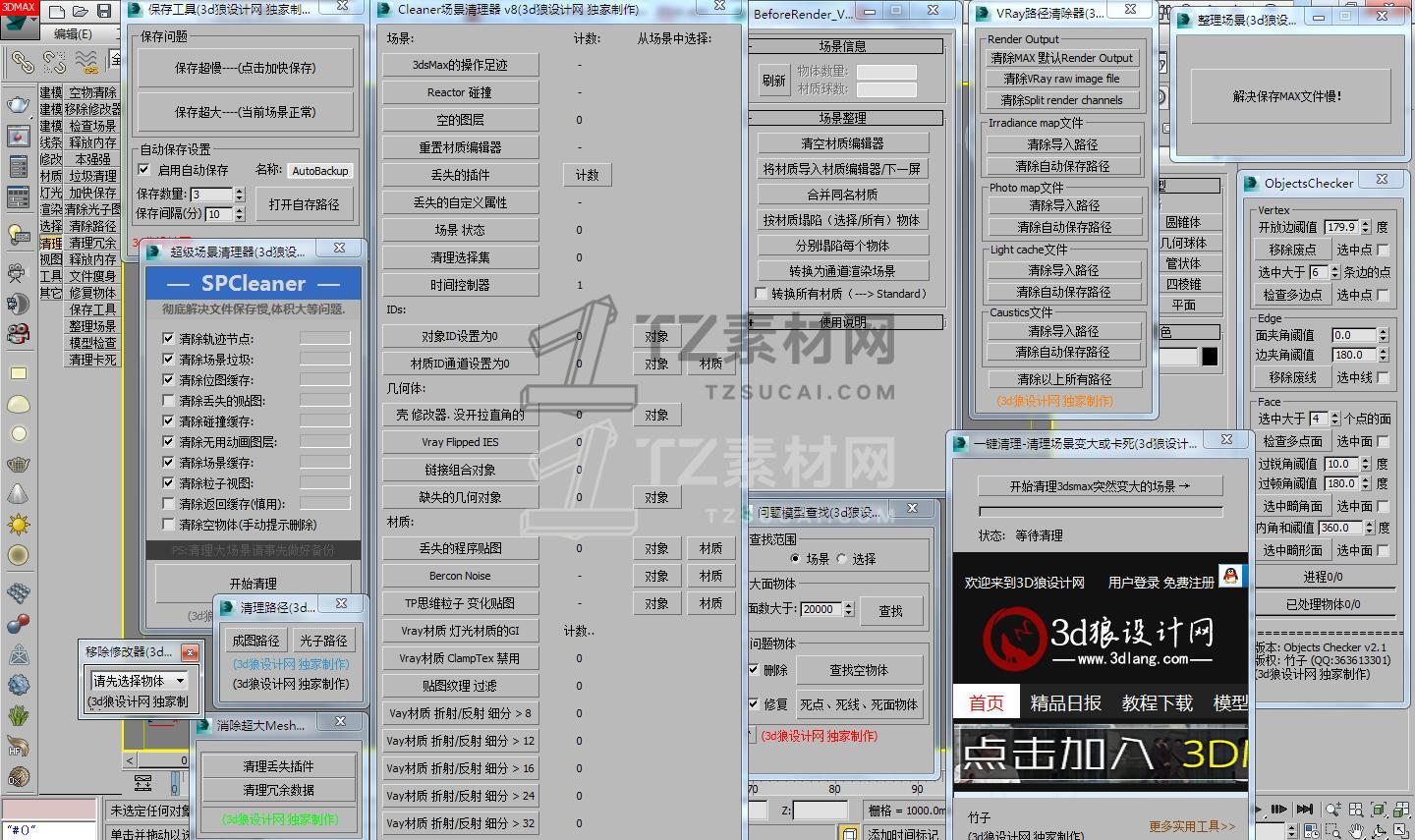Click the QQ penguin icon
Viewport: 1415px width, 840px height.
click(x=1230, y=576)
